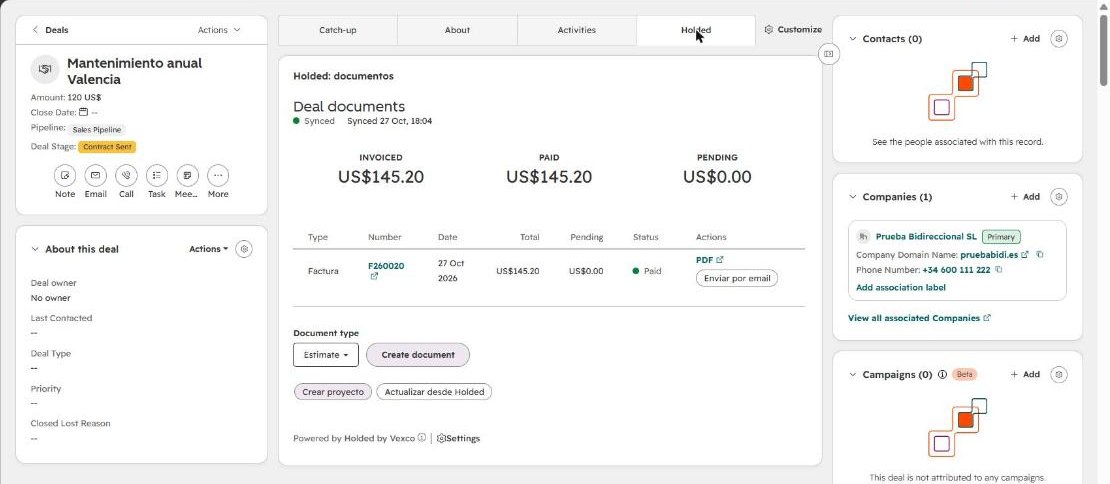Open invoice F260020 link
This screenshot has width=1110, height=484.
tap(386, 266)
